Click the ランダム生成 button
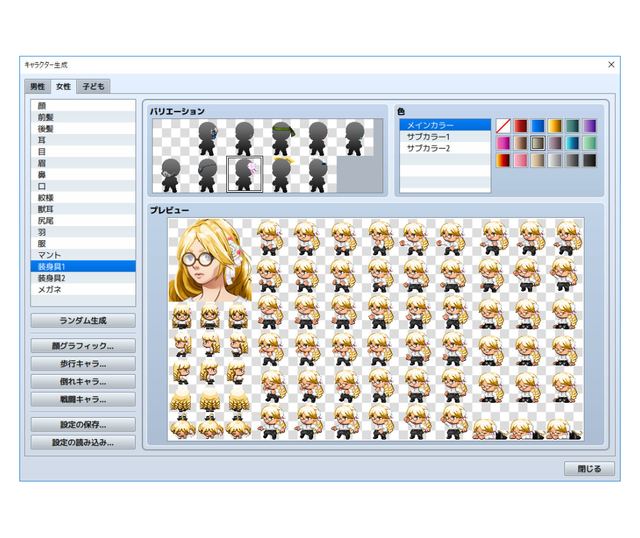The image size is (640, 538). (83, 320)
